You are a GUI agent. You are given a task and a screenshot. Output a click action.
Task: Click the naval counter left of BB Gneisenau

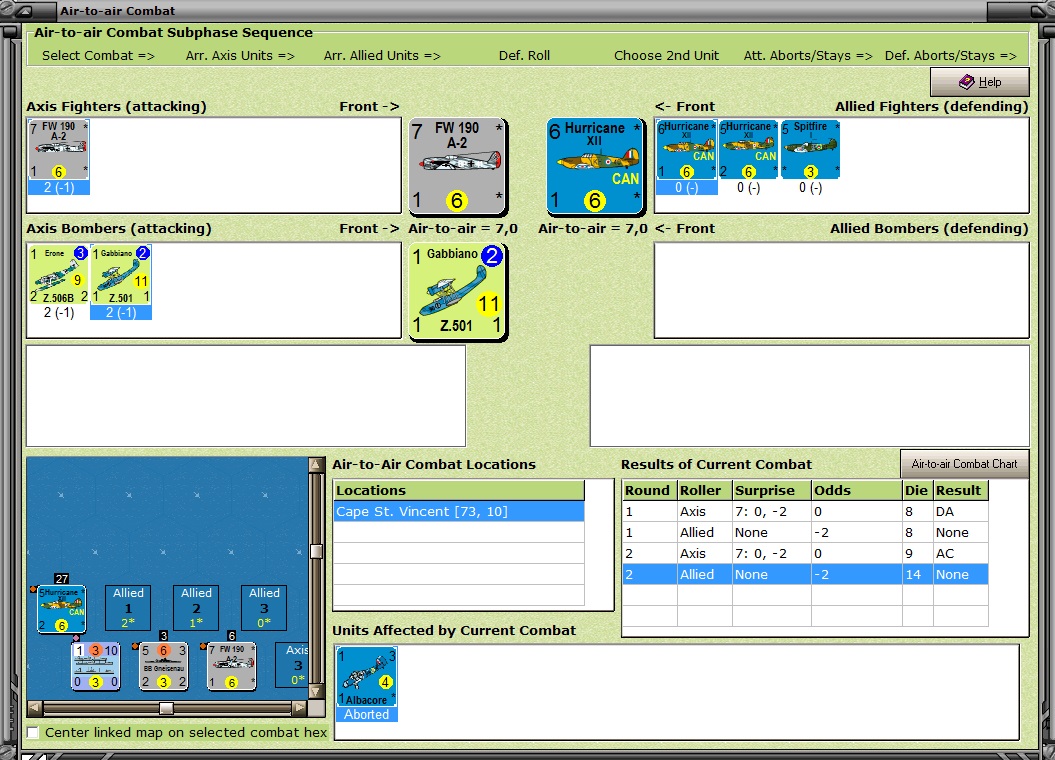click(x=96, y=666)
